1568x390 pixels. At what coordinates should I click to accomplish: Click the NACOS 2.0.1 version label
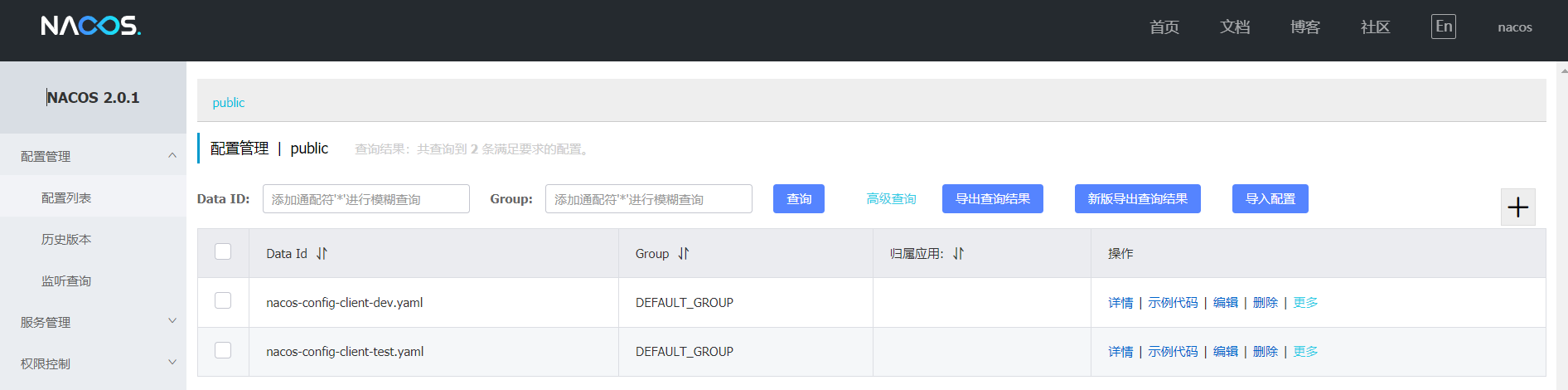coord(93,98)
